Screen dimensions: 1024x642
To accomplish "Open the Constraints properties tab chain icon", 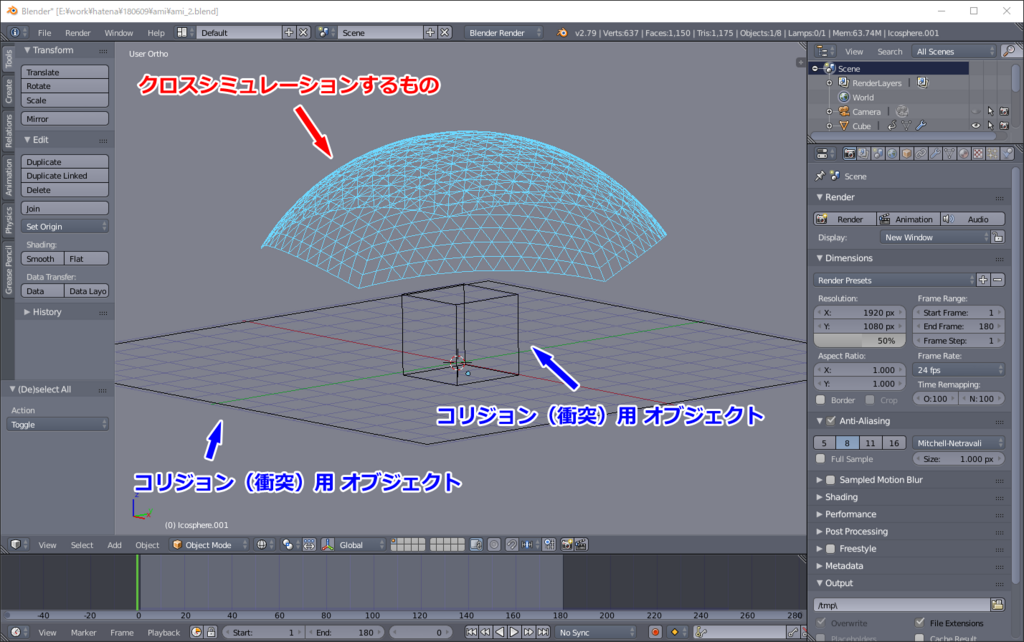I will point(921,153).
